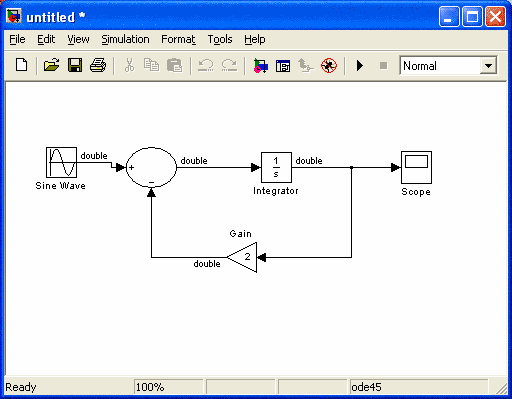This screenshot has width=512, height=399.
Task: Launch the Debug bug icon
Action: pyautogui.click(x=329, y=65)
